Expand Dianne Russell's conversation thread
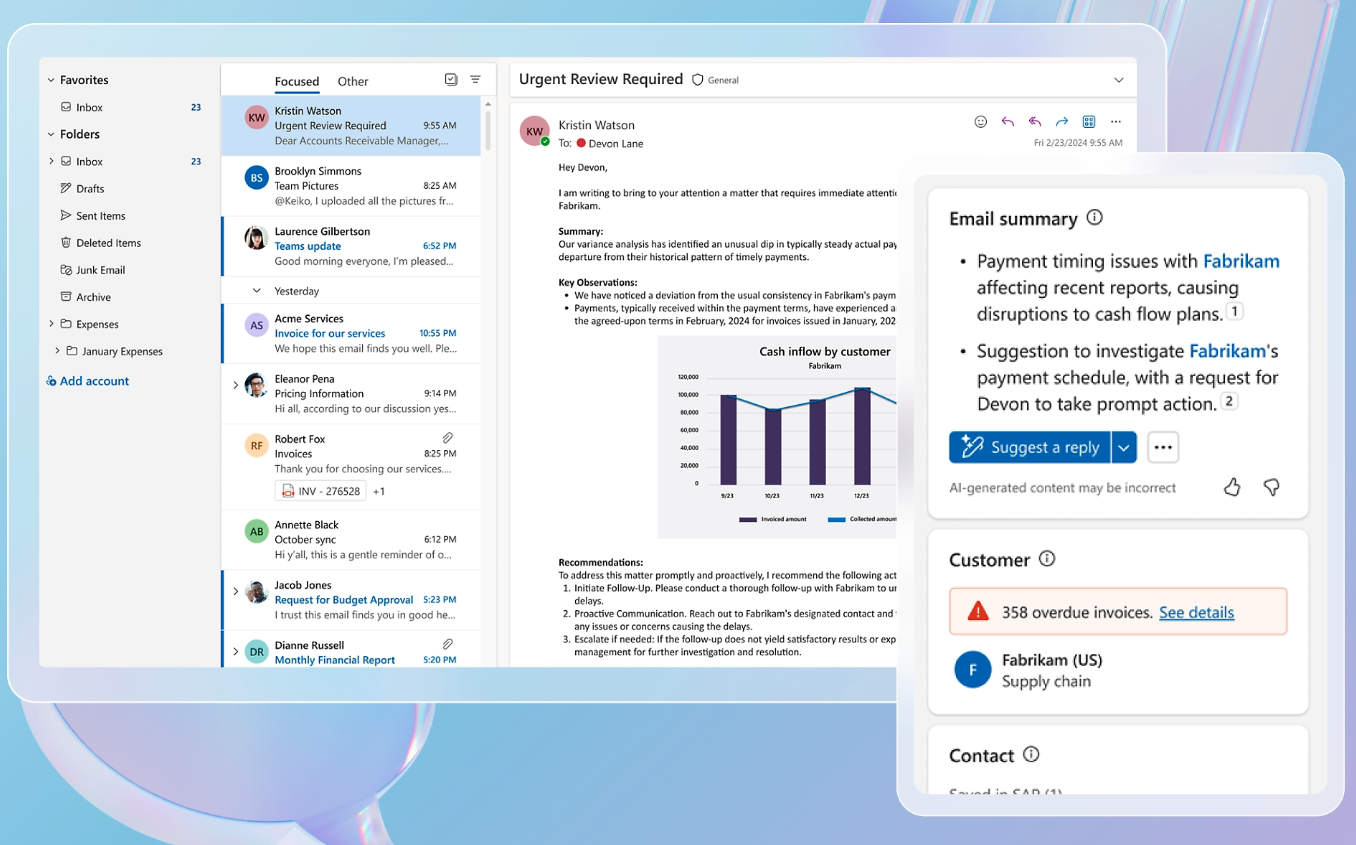This screenshot has width=1356, height=845. click(236, 651)
